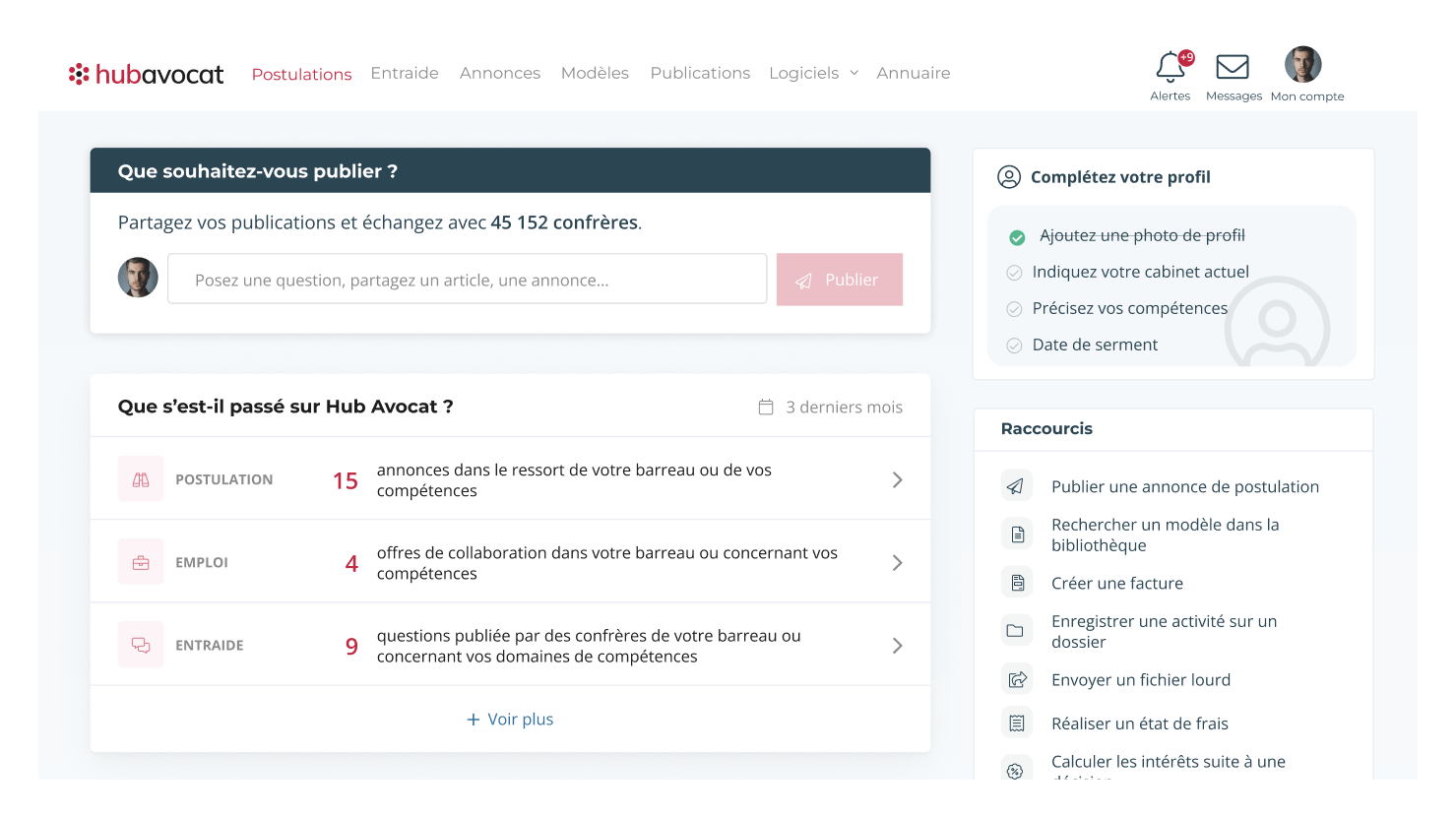Expand the Entraide questions chevron
The height and width of the screenshot is (818, 1456).
[x=897, y=644]
